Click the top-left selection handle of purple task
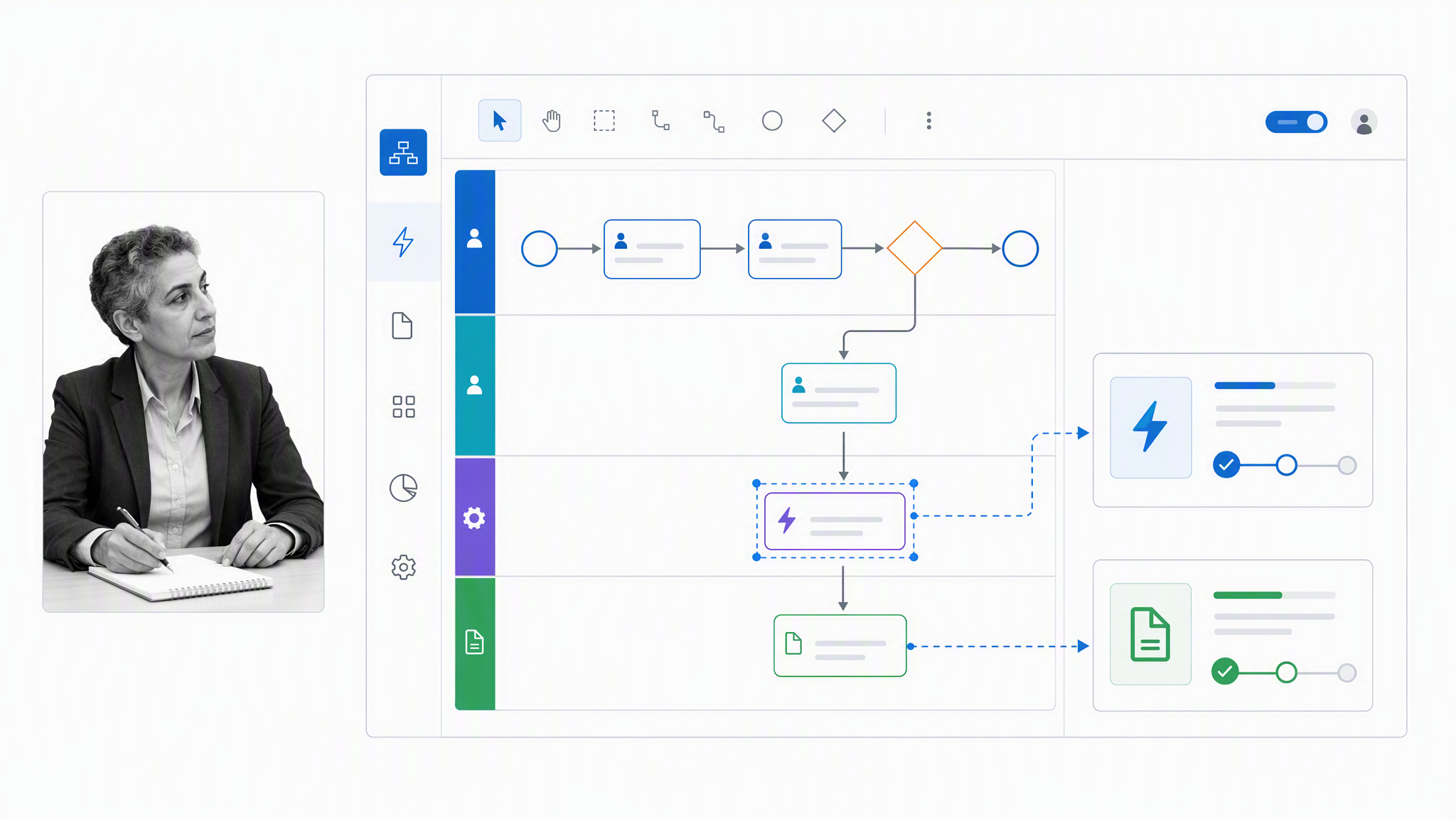 [x=756, y=483]
